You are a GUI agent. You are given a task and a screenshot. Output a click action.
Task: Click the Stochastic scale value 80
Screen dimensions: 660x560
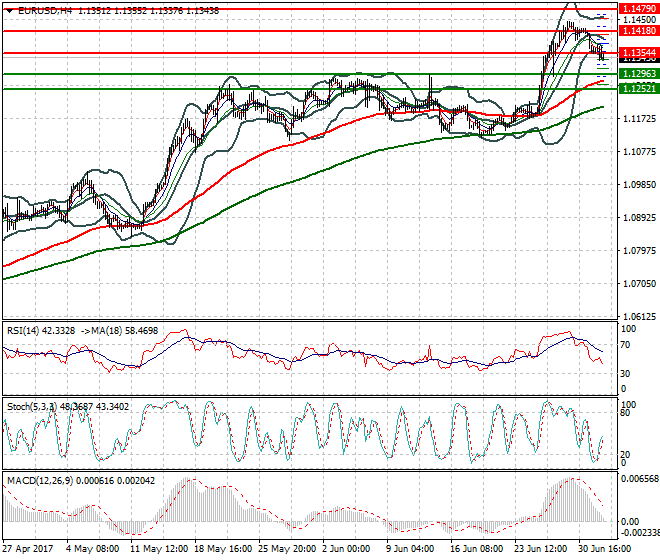(x=625, y=413)
